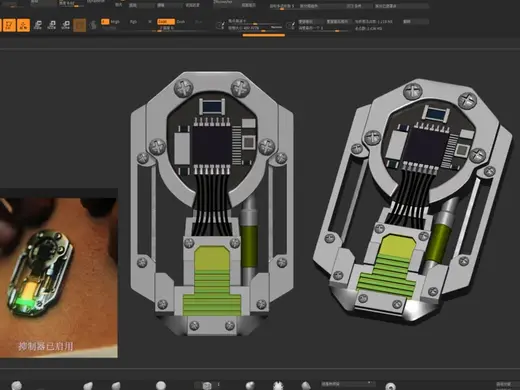520x390 pixels.
Task: Pick the third clay brush in bottom shelf
Action: tap(116, 386)
